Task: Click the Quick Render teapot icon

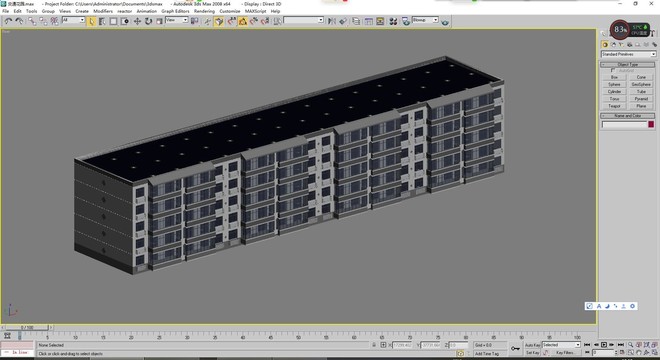Action: (x=445, y=21)
